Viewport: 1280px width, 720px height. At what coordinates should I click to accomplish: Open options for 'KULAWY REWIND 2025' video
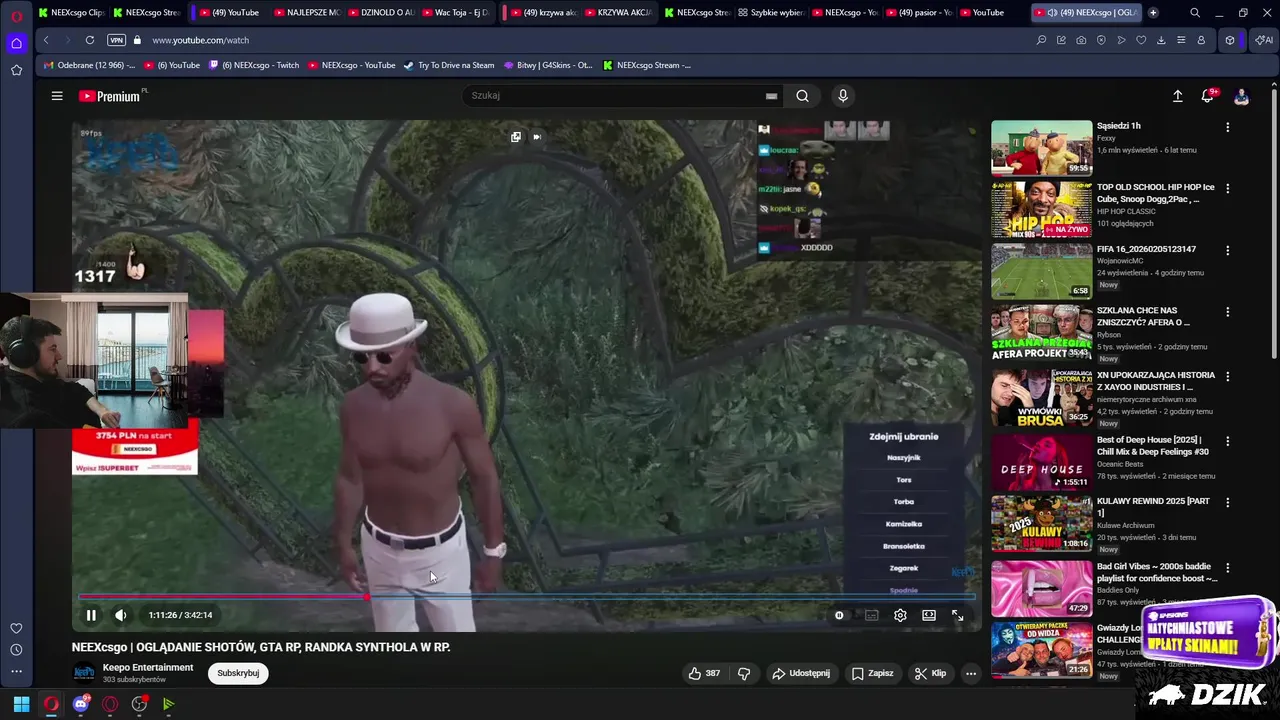(1227, 502)
